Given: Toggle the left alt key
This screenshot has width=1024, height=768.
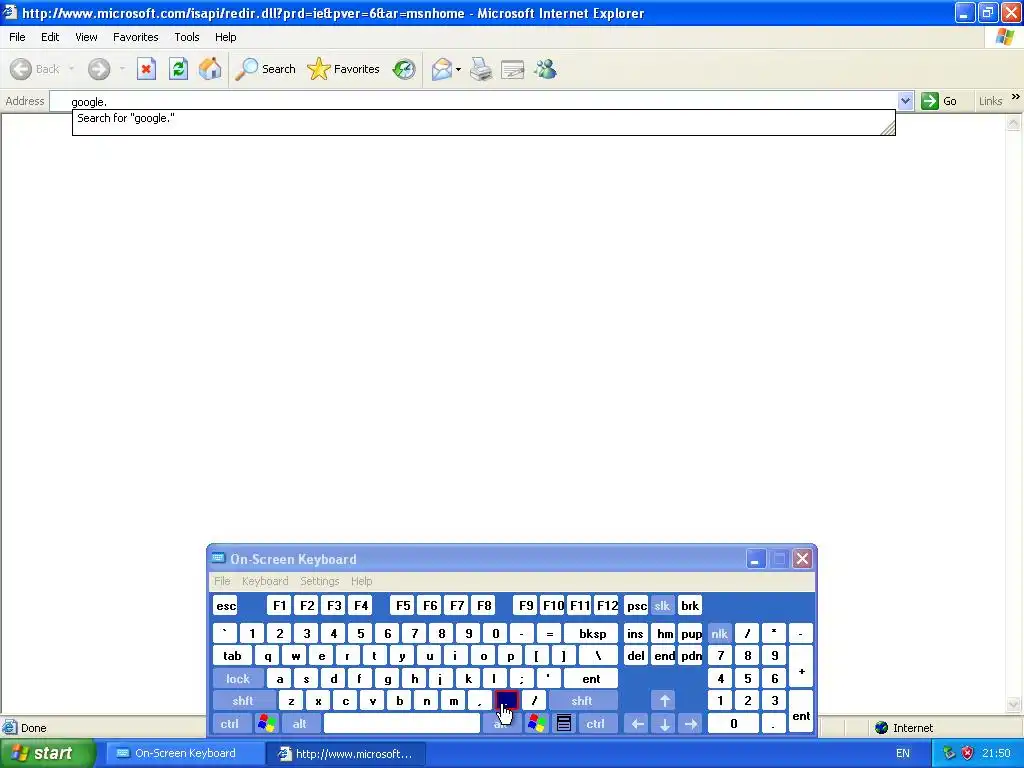Looking at the screenshot, I should 300,724.
